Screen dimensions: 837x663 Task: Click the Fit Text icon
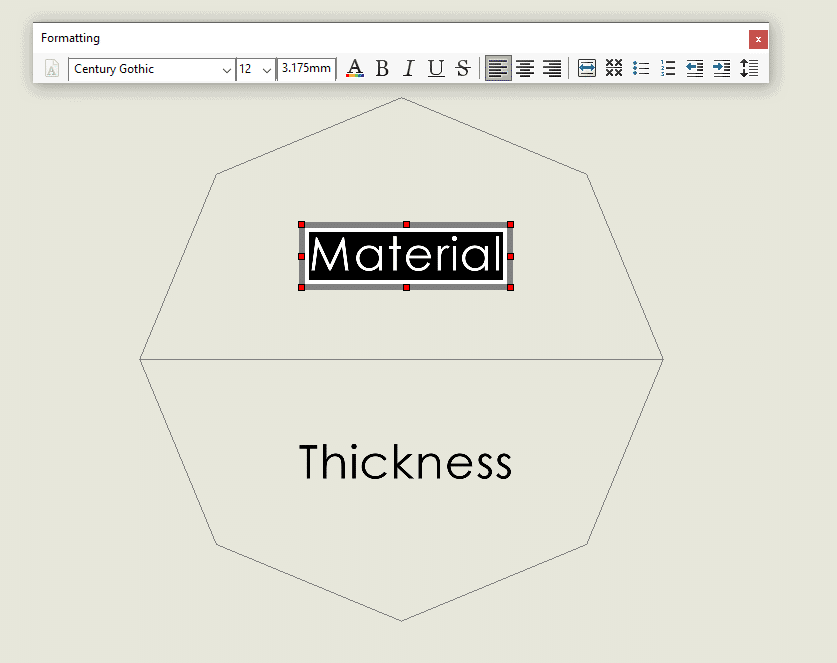pyautogui.click(x=587, y=68)
